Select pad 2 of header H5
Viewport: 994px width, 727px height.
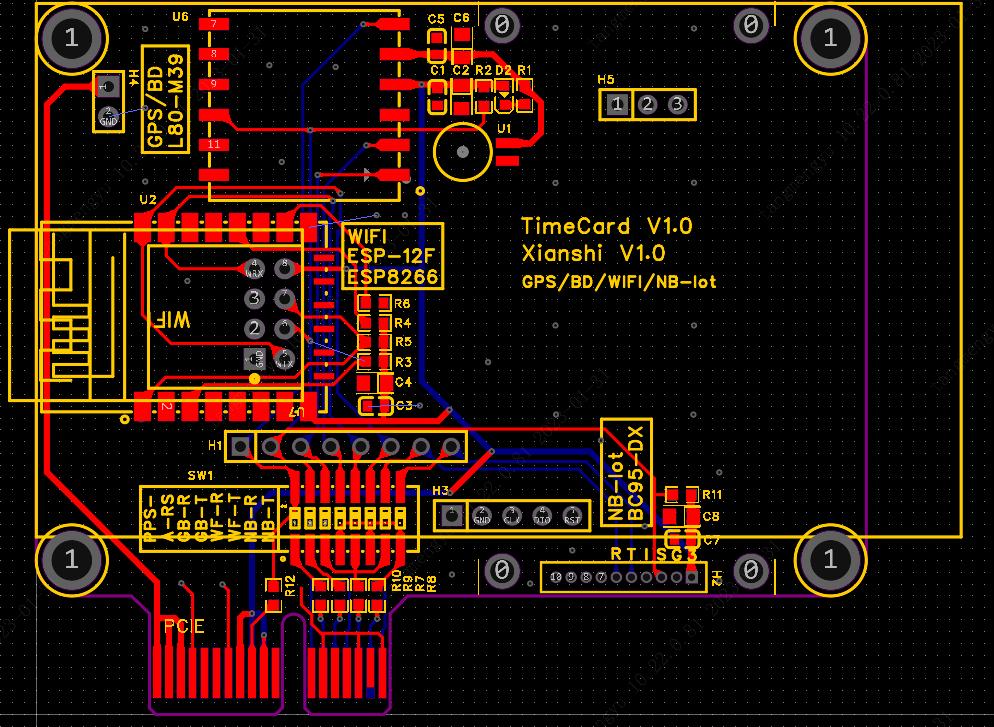coord(647,105)
